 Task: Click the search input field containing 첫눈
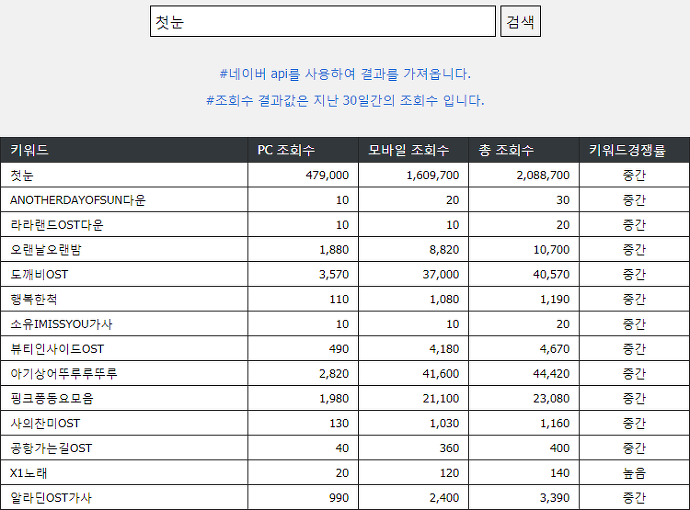coord(323,21)
